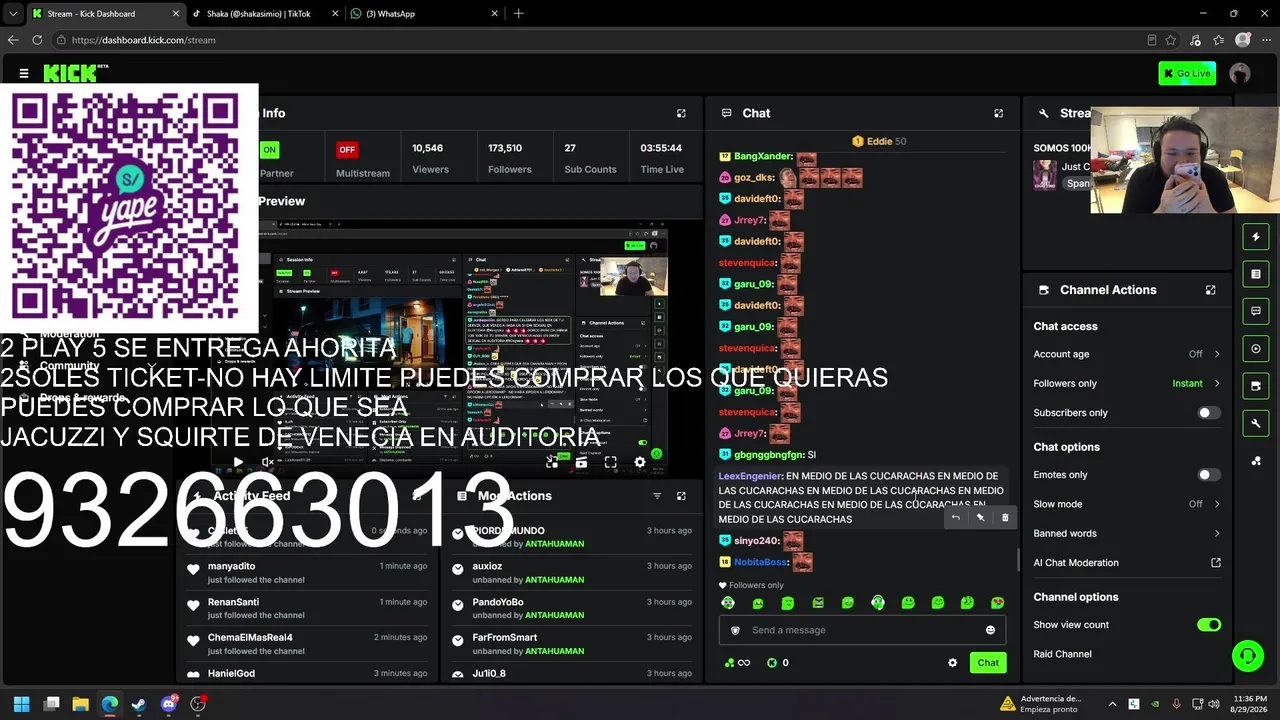The height and width of the screenshot is (720, 1280).
Task: Toggle Emotes only chat switch
Action: [x=1209, y=475]
